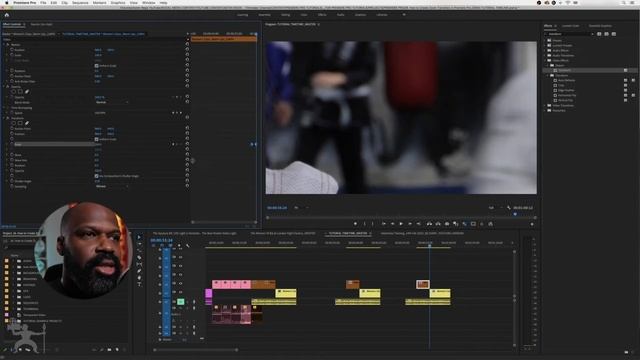This screenshot has height=360, width=640.
Task: Select the Type tool
Action: 139,284
